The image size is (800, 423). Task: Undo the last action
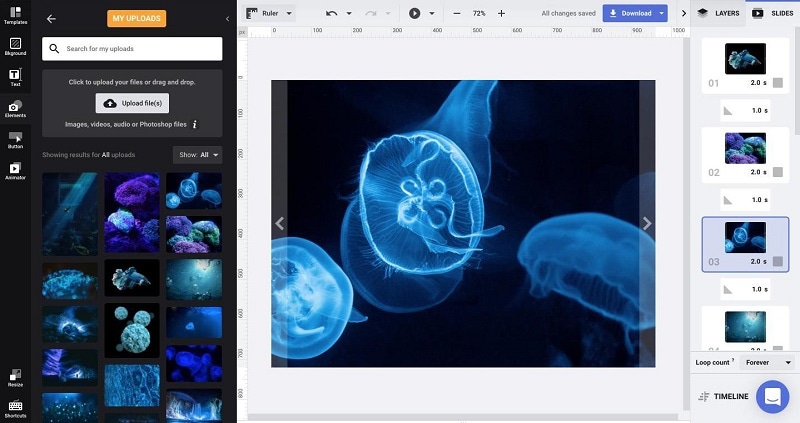point(332,13)
